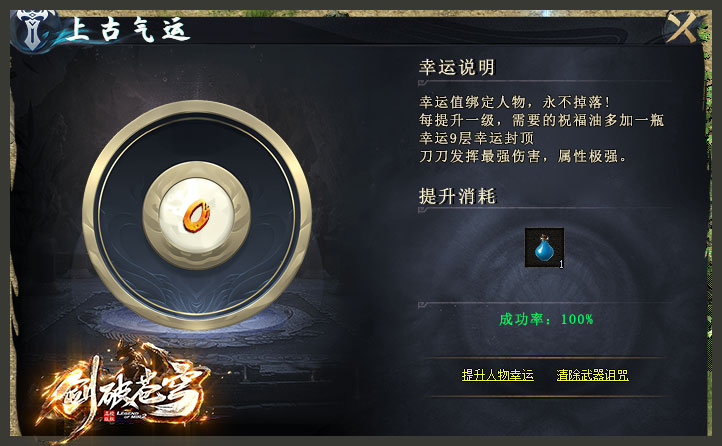The height and width of the screenshot is (446, 722).
Task: Click the flaming 剑破苍穹 game logo
Action: click(x=124, y=391)
